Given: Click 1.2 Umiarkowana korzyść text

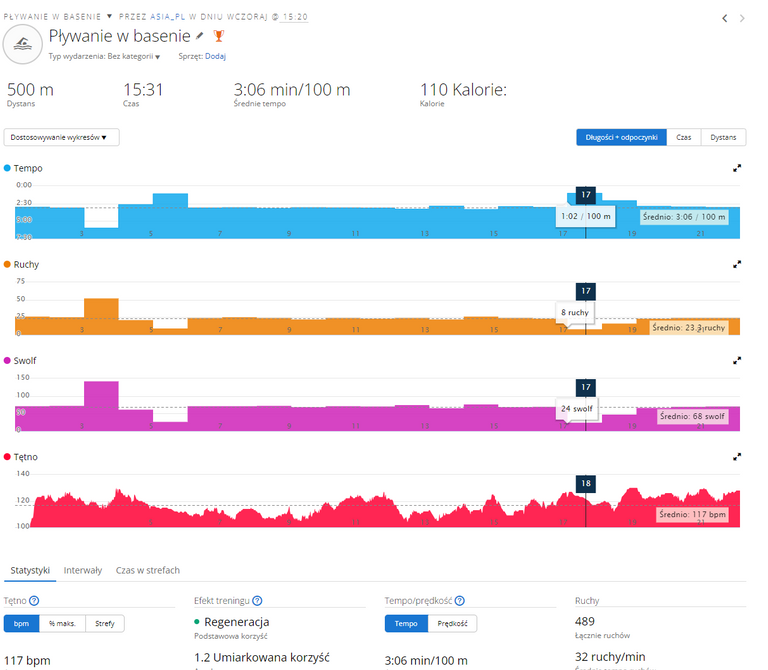Looking at the screenshot, I should pos(262,657).
